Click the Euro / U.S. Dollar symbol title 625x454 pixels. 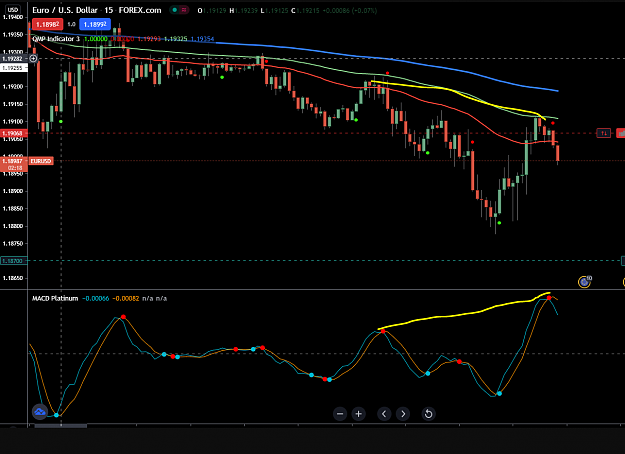click(x=65, y=10)
